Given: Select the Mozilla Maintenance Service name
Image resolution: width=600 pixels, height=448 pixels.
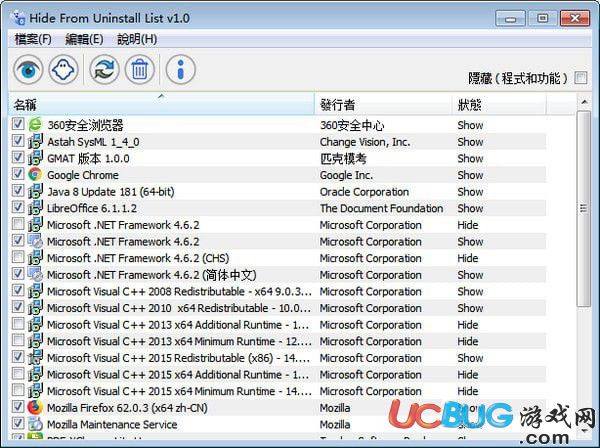Looking at the screenshot, I should 112,424.
